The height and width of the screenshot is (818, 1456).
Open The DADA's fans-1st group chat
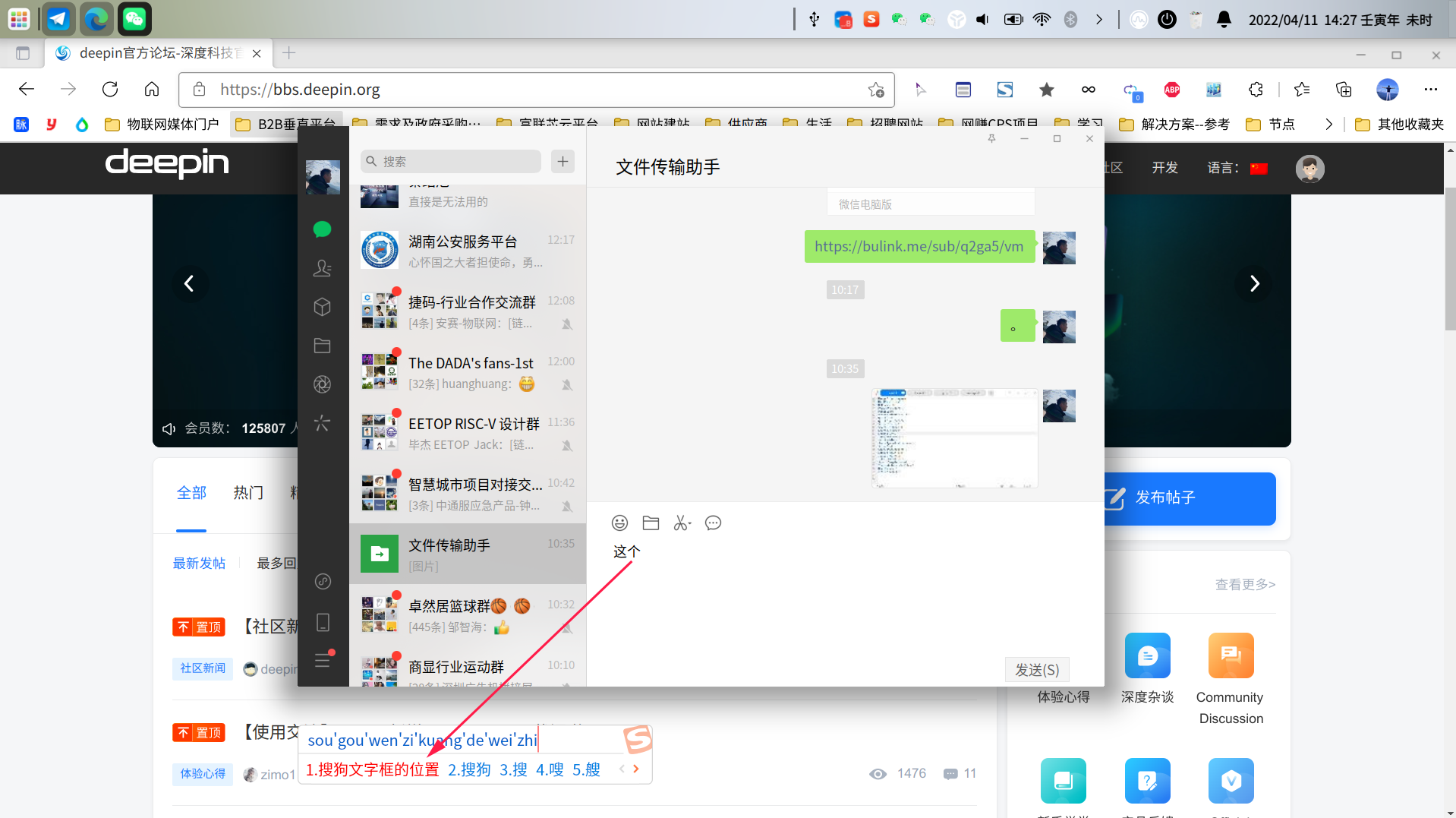pyautogui.click(x=468, y=371)
